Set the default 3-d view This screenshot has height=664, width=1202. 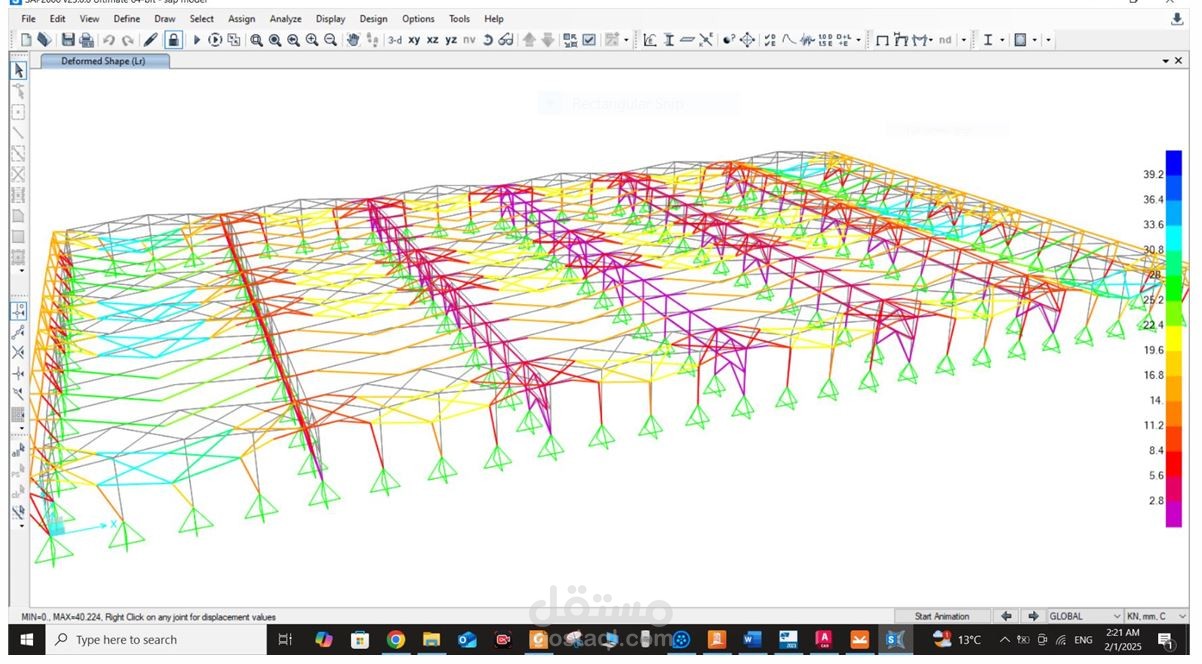394,40
